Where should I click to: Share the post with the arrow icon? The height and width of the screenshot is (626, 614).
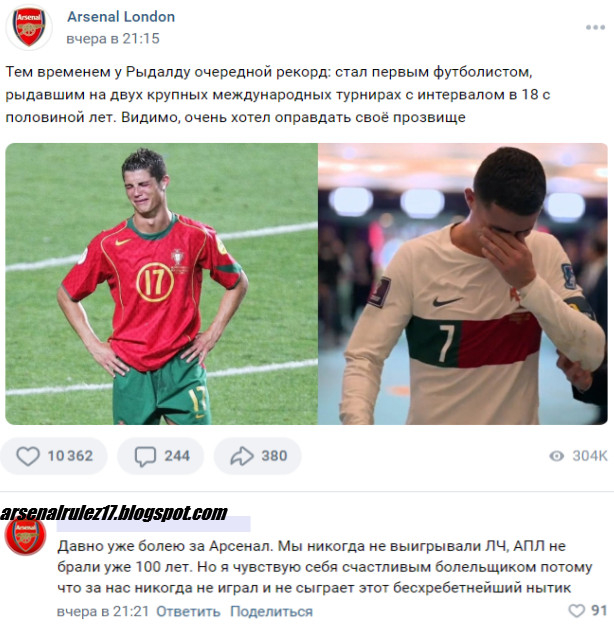click(242, 456)
